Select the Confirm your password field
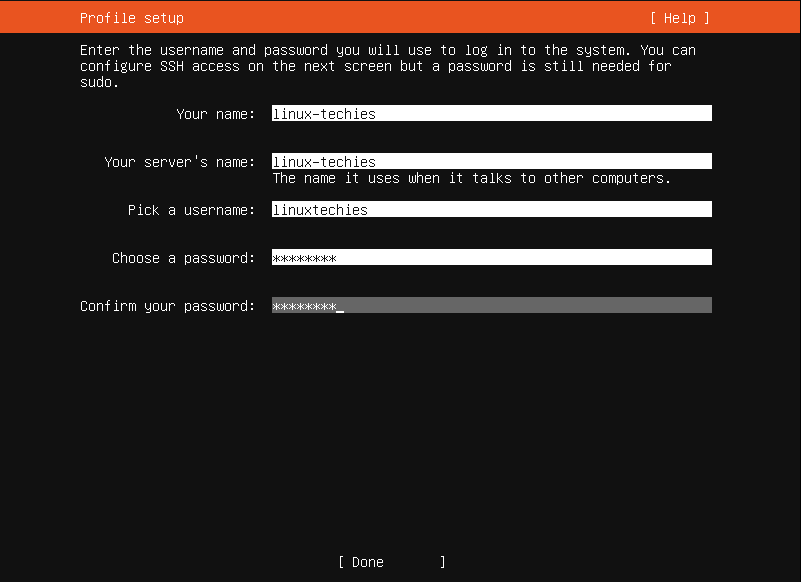801x582 pixels. click(491, 306)
